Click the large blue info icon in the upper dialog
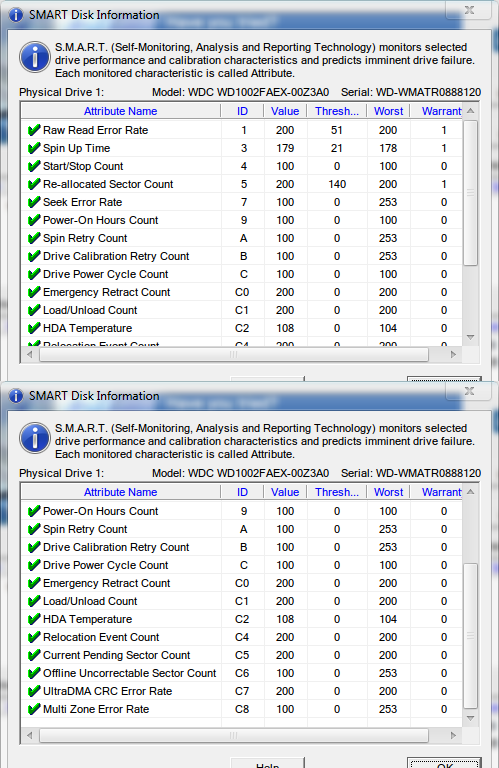This screenshot has width=499, height=768. click(x=35, y=57)
